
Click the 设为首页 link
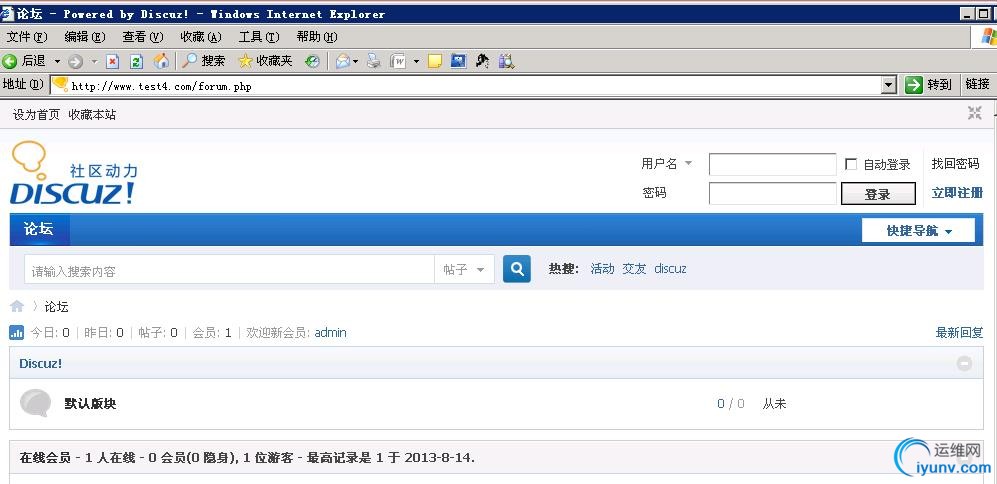pyautogui.click(x=36, y=115)
